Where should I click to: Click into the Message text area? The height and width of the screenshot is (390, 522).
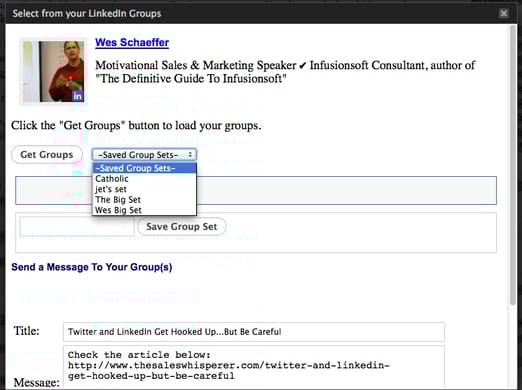click(254, 367)
